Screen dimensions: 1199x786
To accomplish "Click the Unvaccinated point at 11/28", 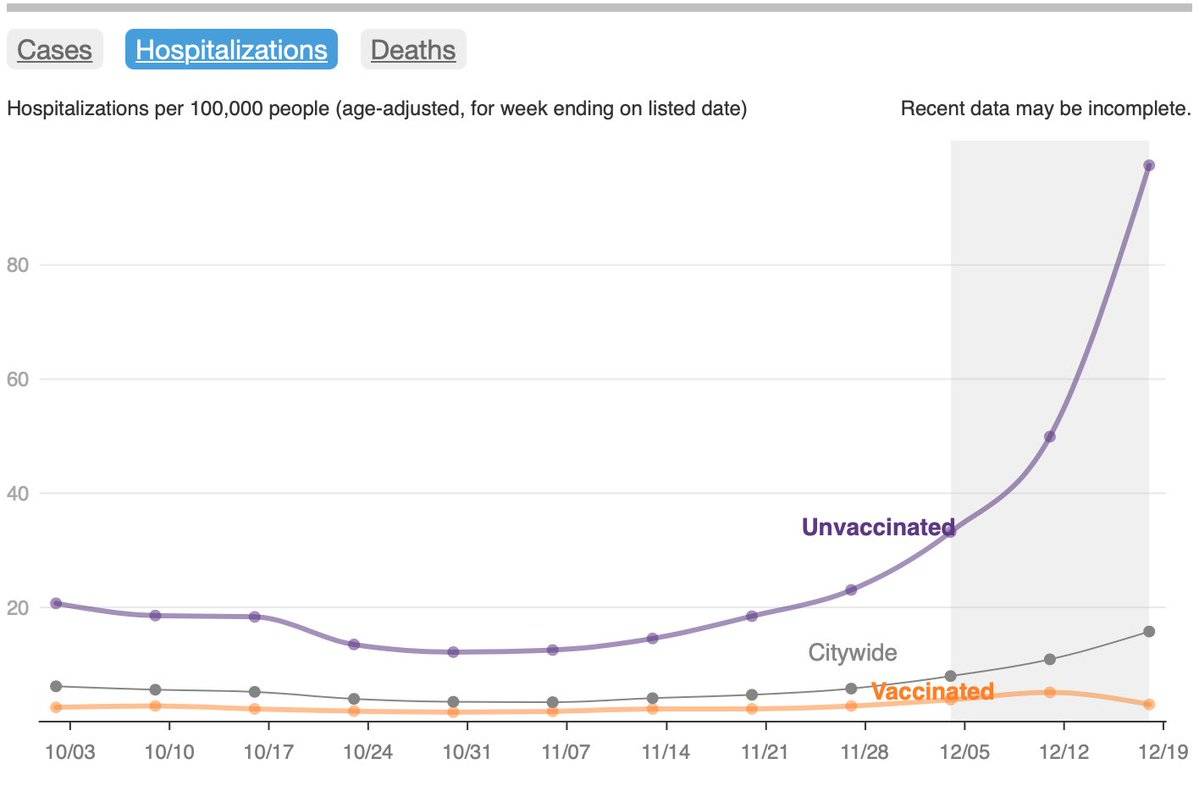I will point(851,589).
